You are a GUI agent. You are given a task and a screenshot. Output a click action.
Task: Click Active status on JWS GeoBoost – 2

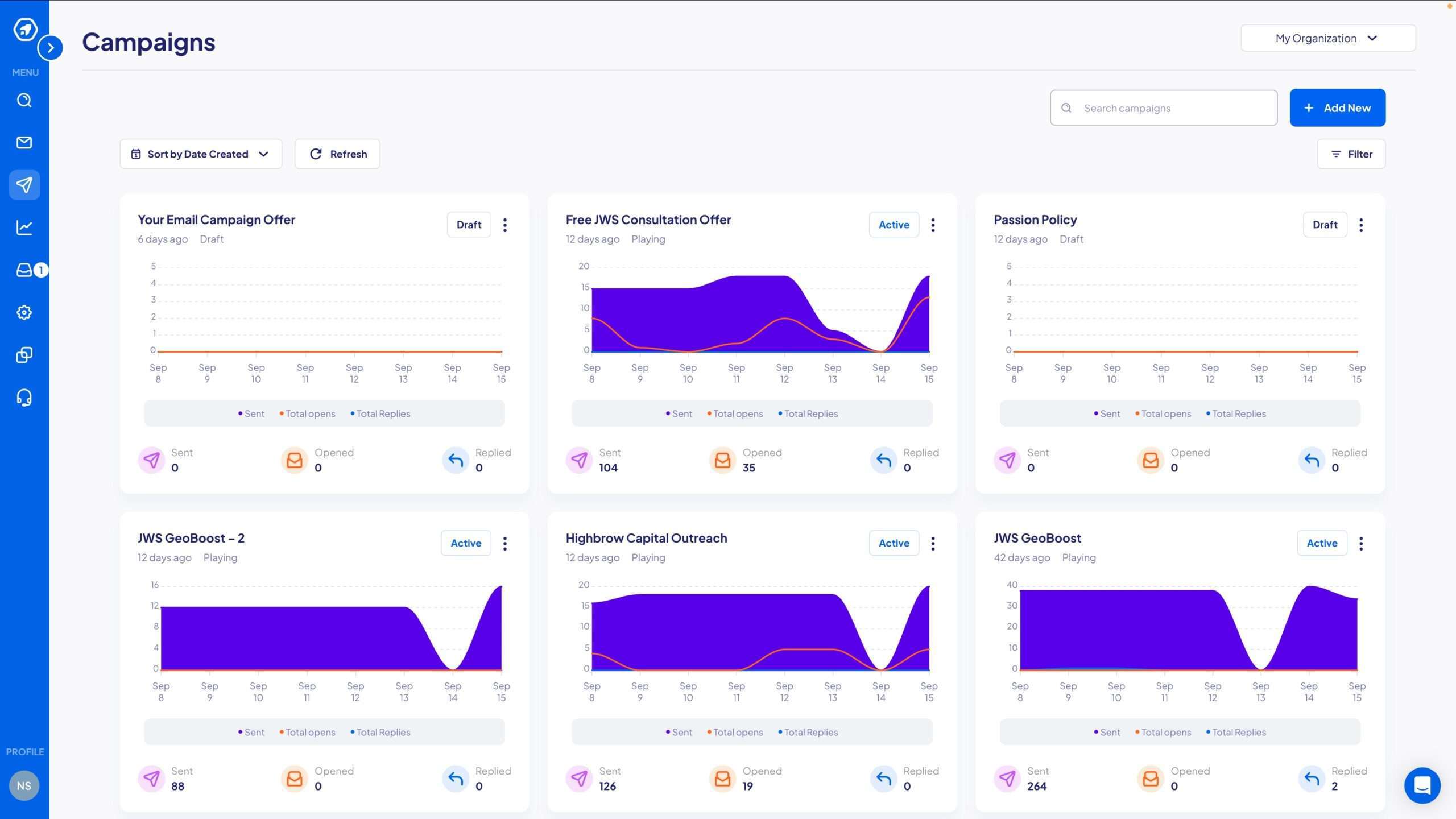click(x=466, y=543)
